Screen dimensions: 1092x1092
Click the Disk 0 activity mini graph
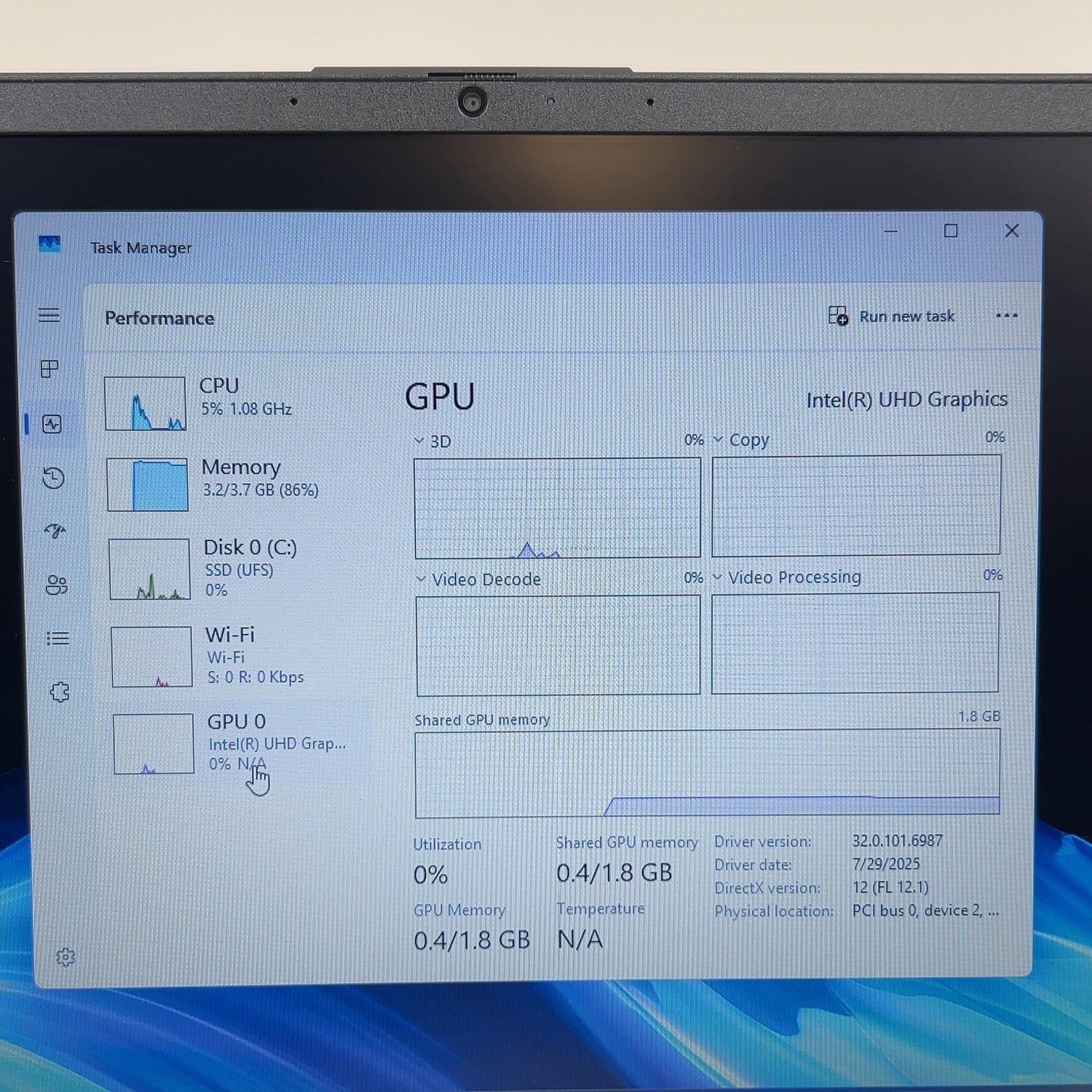[149, 569]
